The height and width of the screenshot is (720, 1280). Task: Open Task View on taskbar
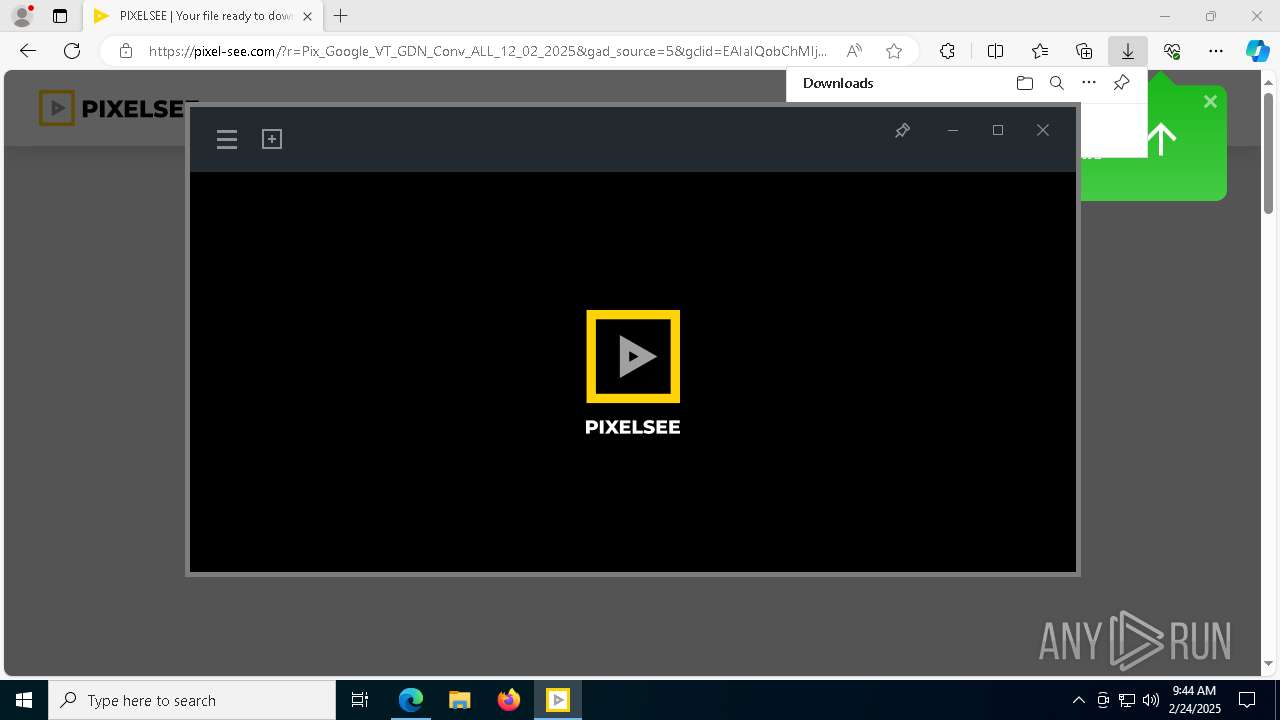pyautogui.click(x=360, y=700)
